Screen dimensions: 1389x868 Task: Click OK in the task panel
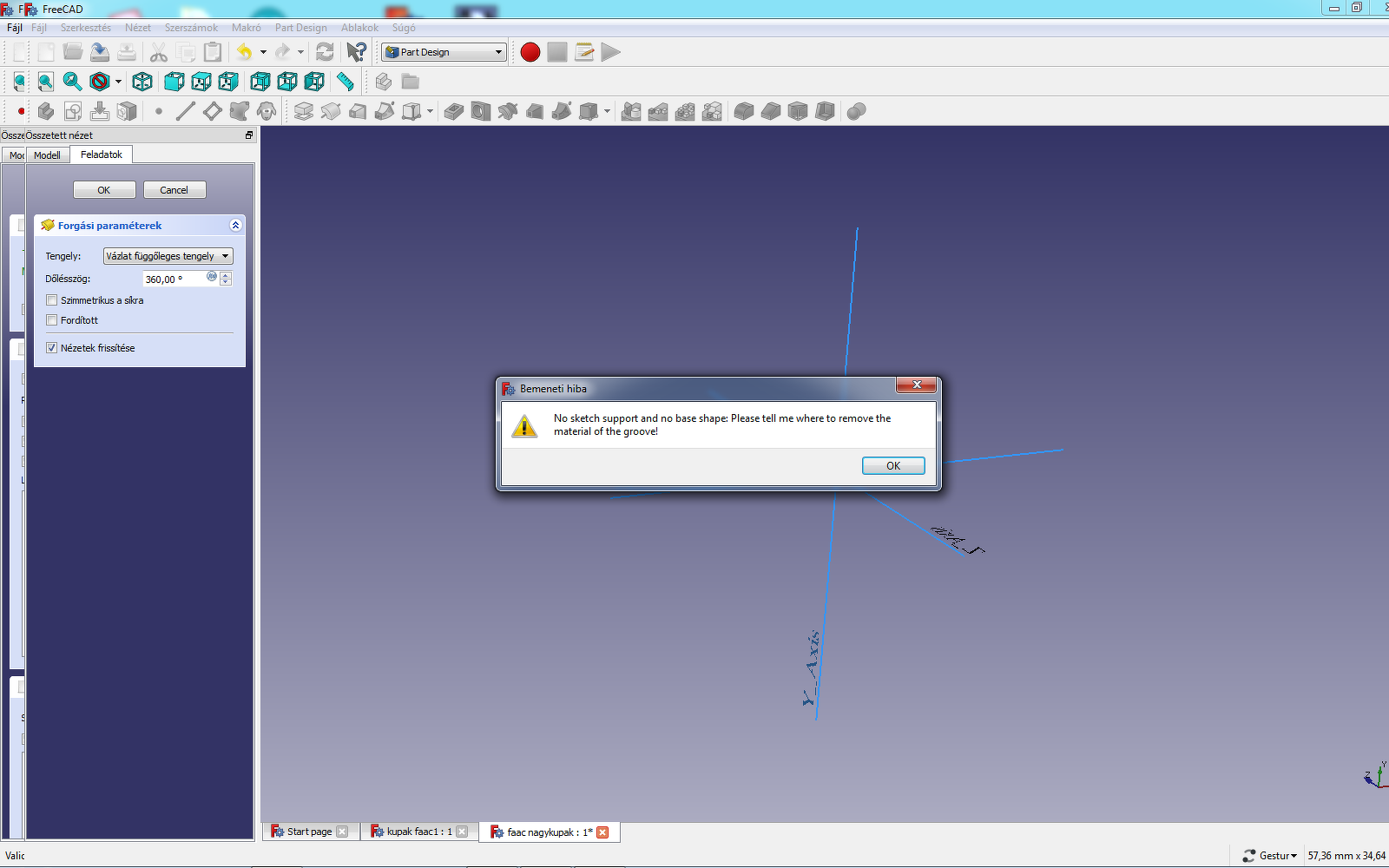pyautogui.click(x=104, y=190)
